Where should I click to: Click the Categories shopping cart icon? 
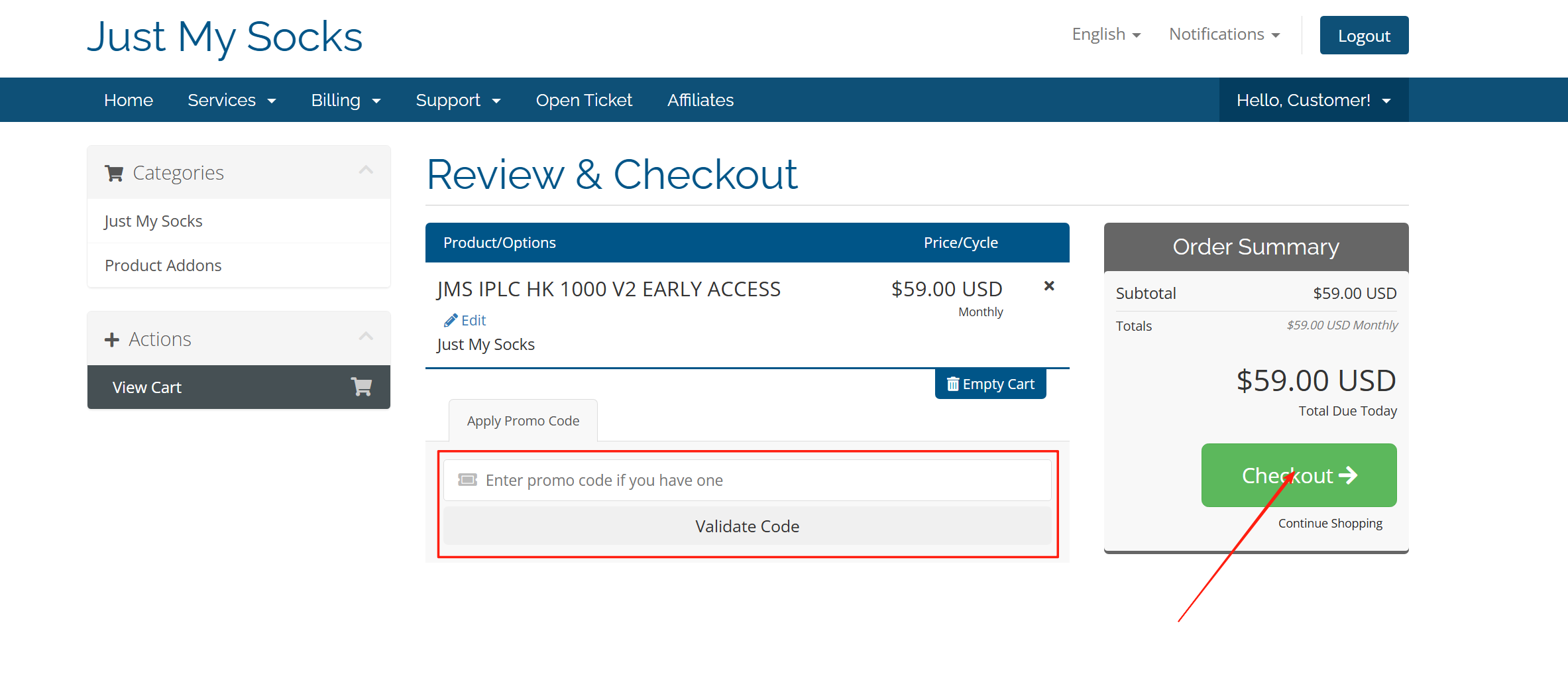pyautogui.click(x=114, y=173)
